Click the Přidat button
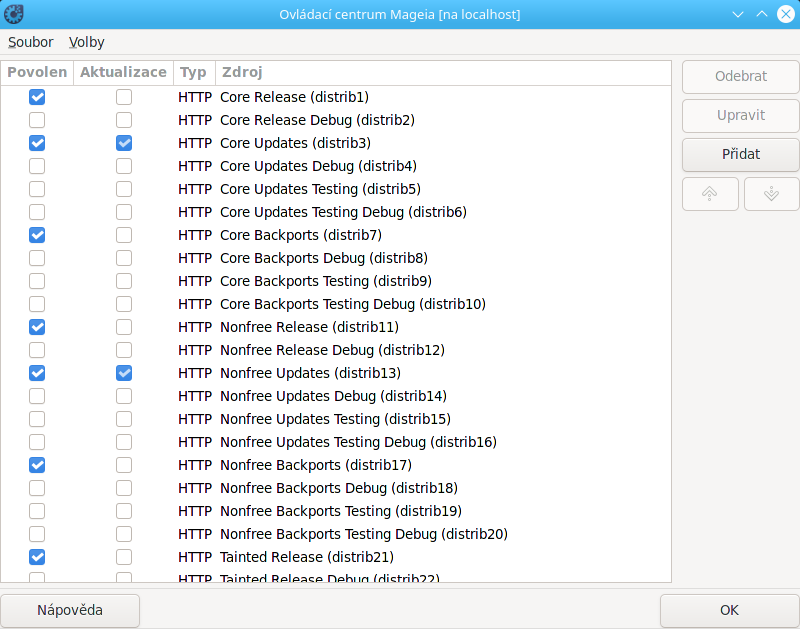 (x=741, y=154)
